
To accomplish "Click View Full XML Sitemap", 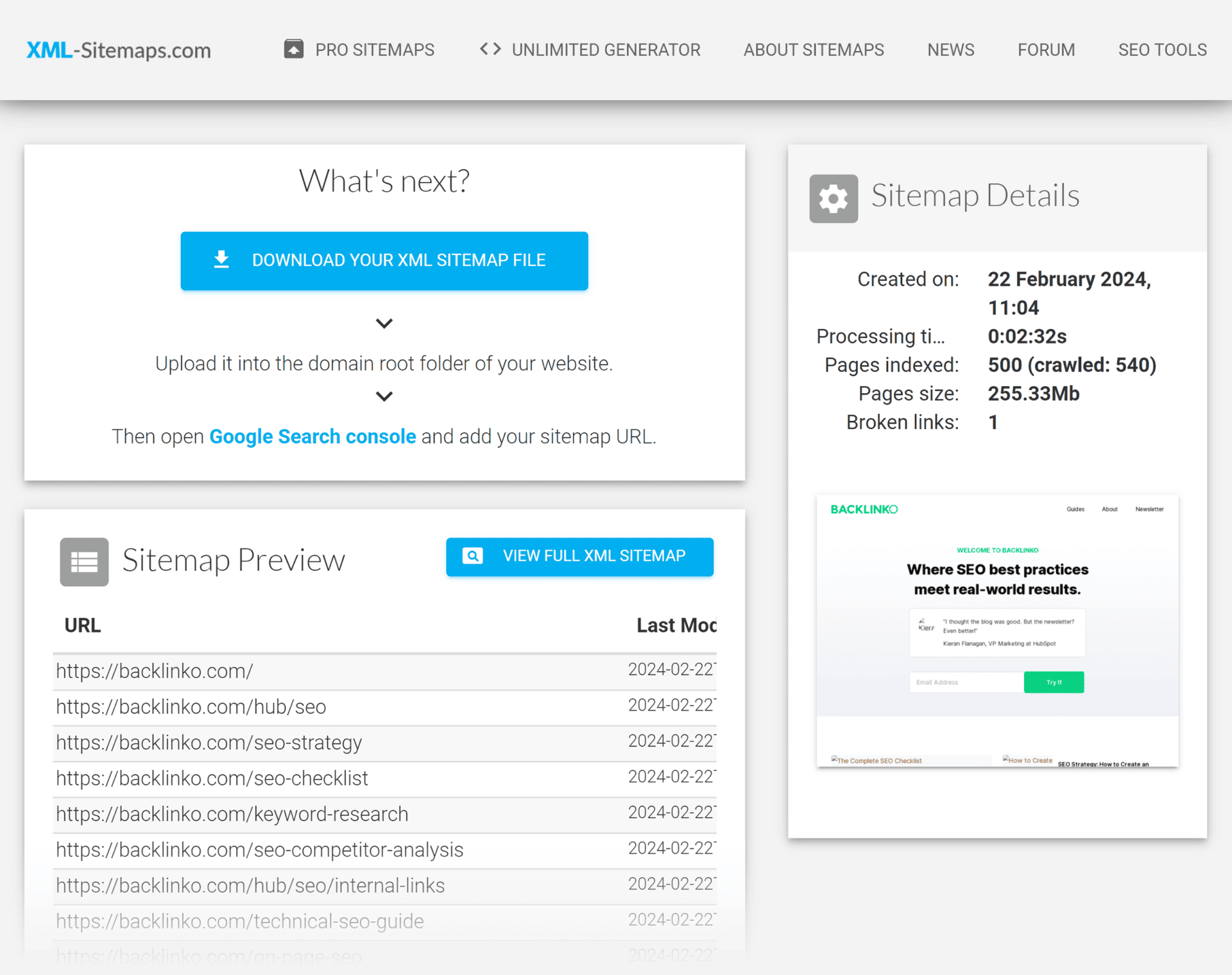I will 579,555.
